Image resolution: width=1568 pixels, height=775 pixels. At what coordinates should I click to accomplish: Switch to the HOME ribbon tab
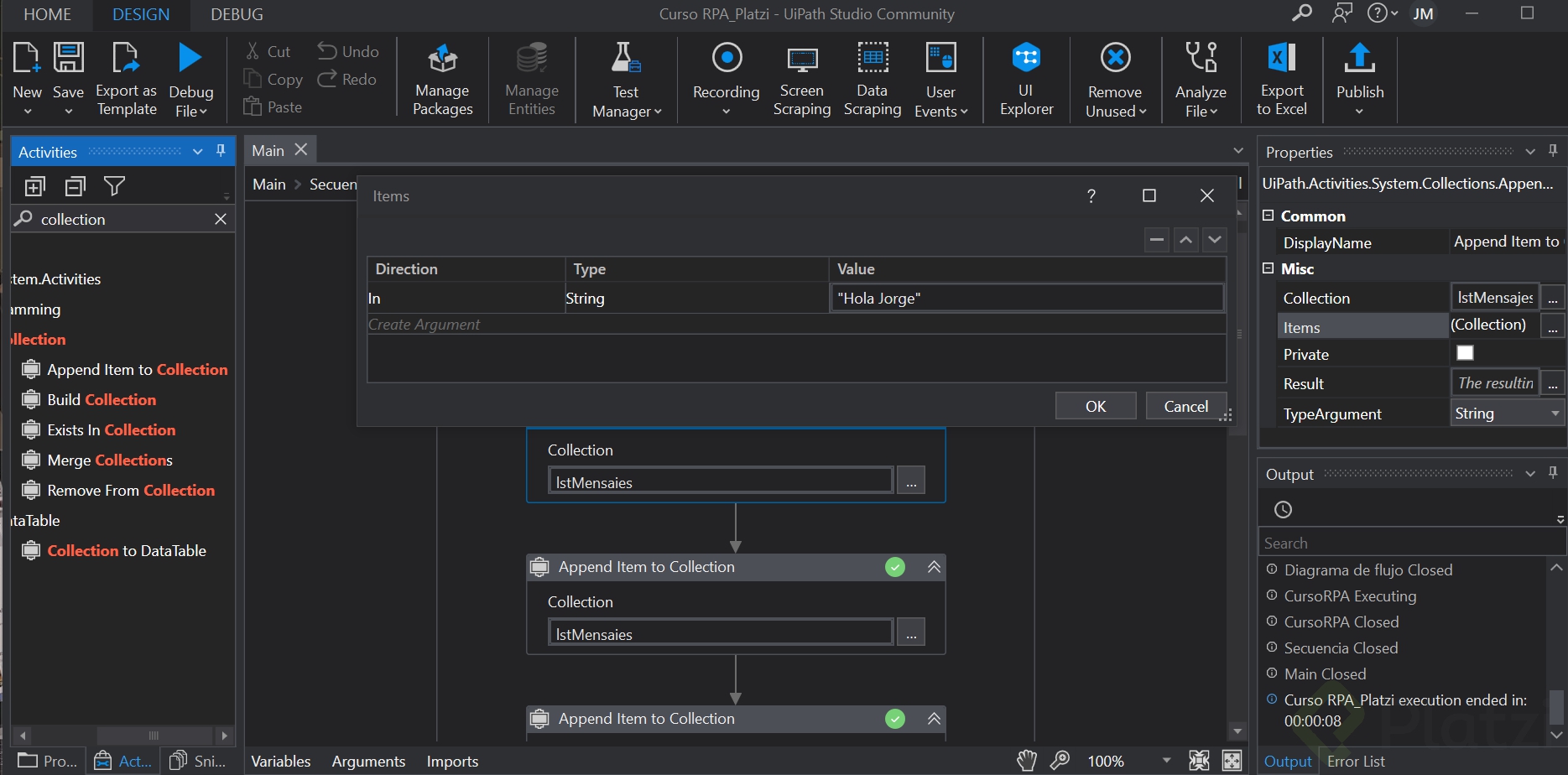tap(48, 14)
